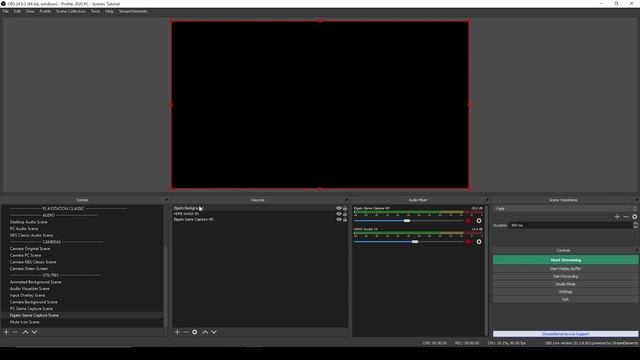Enable Studio Mode
Screen dimensions: 640x360
click(565, 284)
